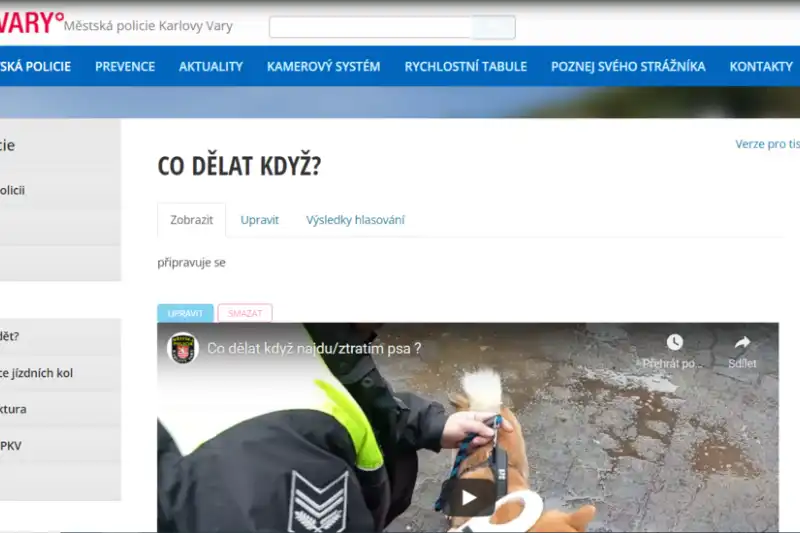
Task: Open video title 'Co dělat když najdu/ztratím psa ?'
Action: pyautogui.click(x=314, y=348)
